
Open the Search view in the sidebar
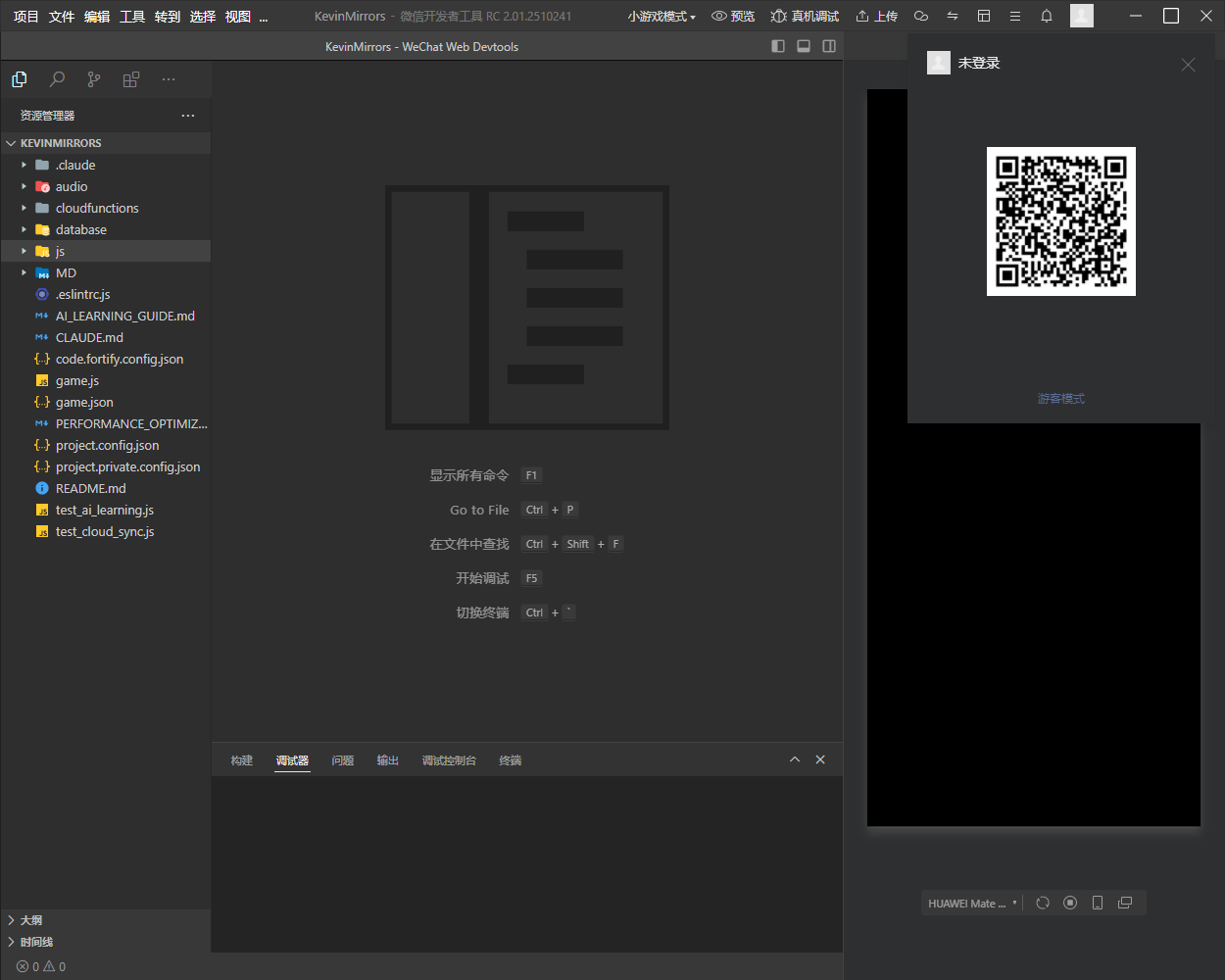[57, 79]
